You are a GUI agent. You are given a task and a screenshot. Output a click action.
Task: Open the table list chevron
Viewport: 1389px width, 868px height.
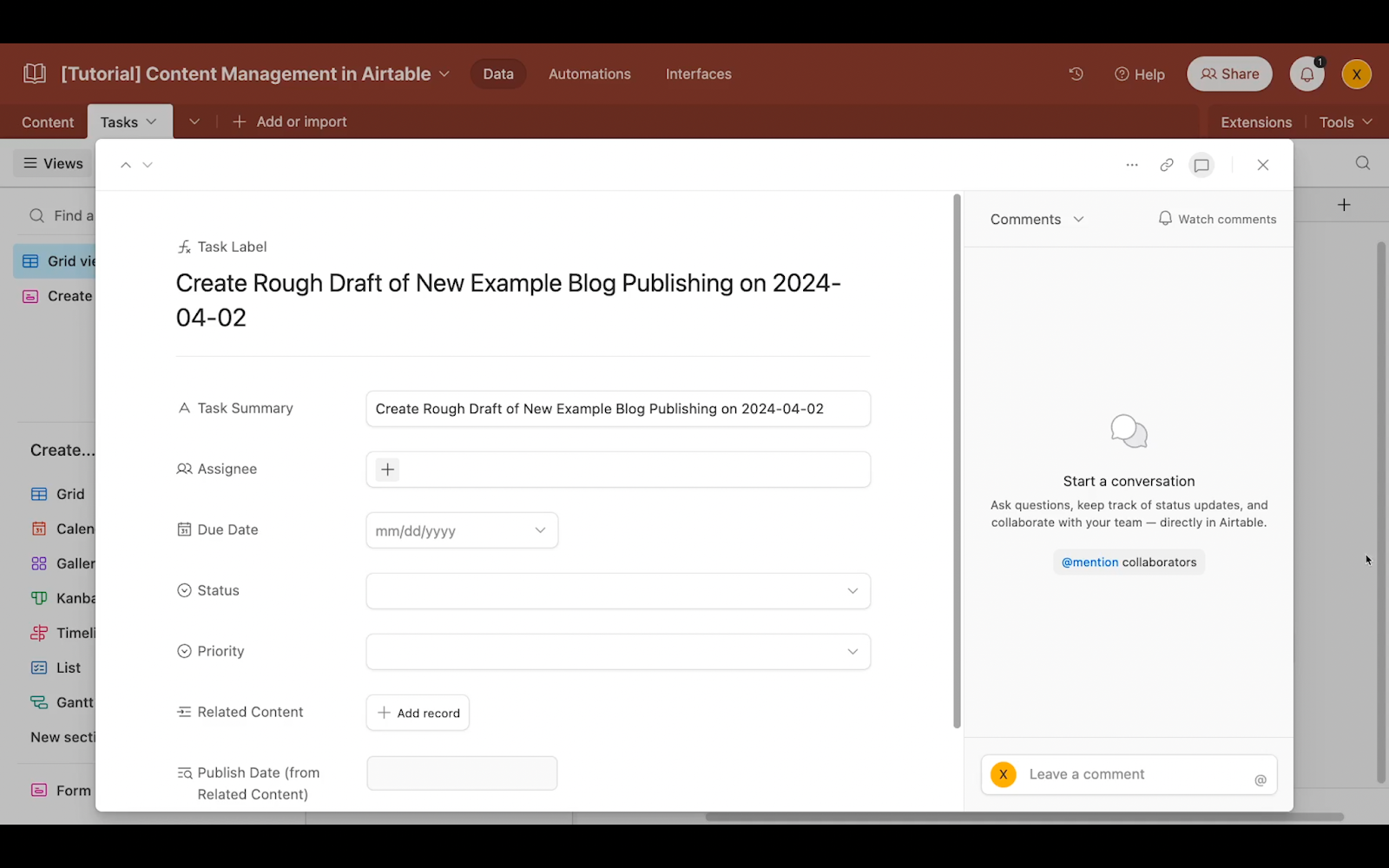pos(194,122)
